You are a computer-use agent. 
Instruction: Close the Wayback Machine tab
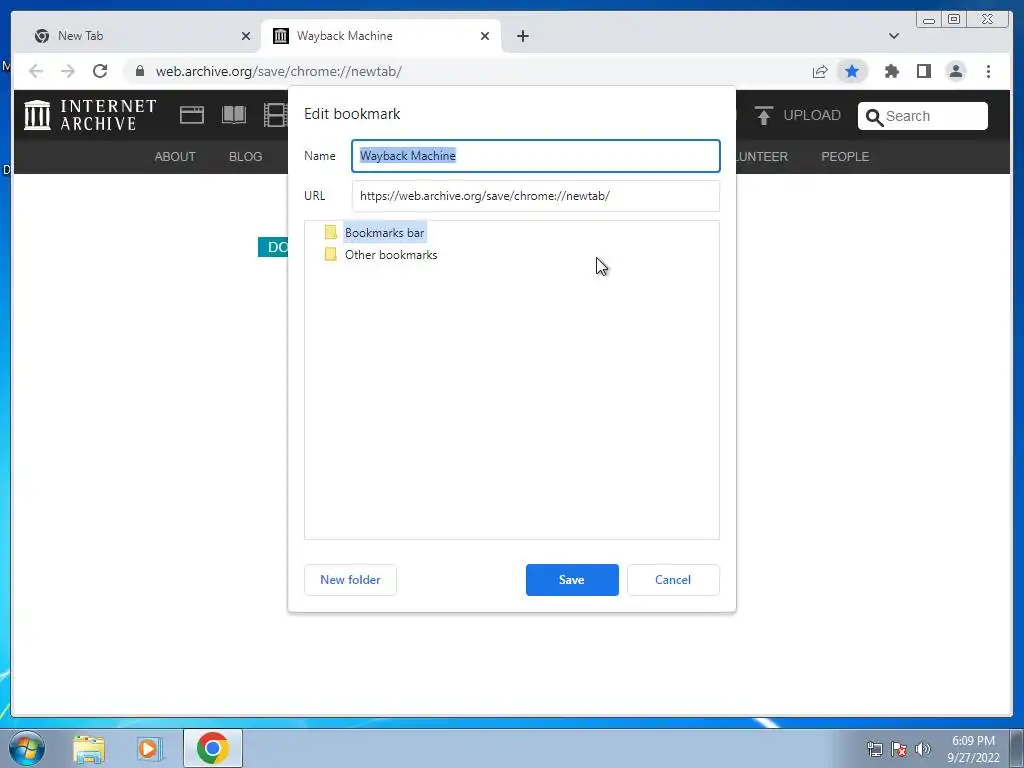click(x=485, y=36)
